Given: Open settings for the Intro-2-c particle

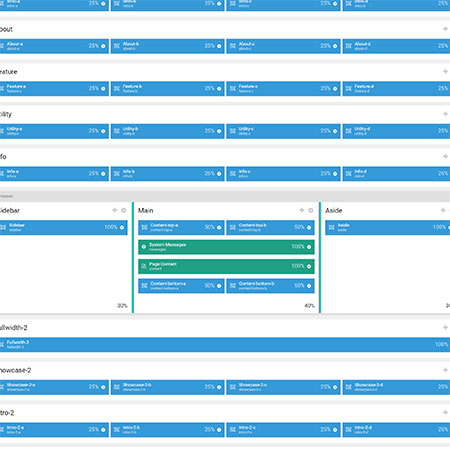Looking at the screenshot, I should [x=335, y=430].
